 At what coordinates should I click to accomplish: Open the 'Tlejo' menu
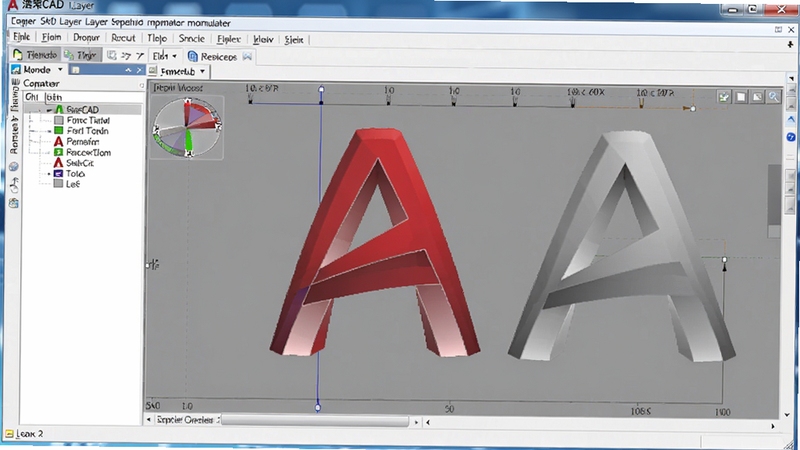click(157, 38)
